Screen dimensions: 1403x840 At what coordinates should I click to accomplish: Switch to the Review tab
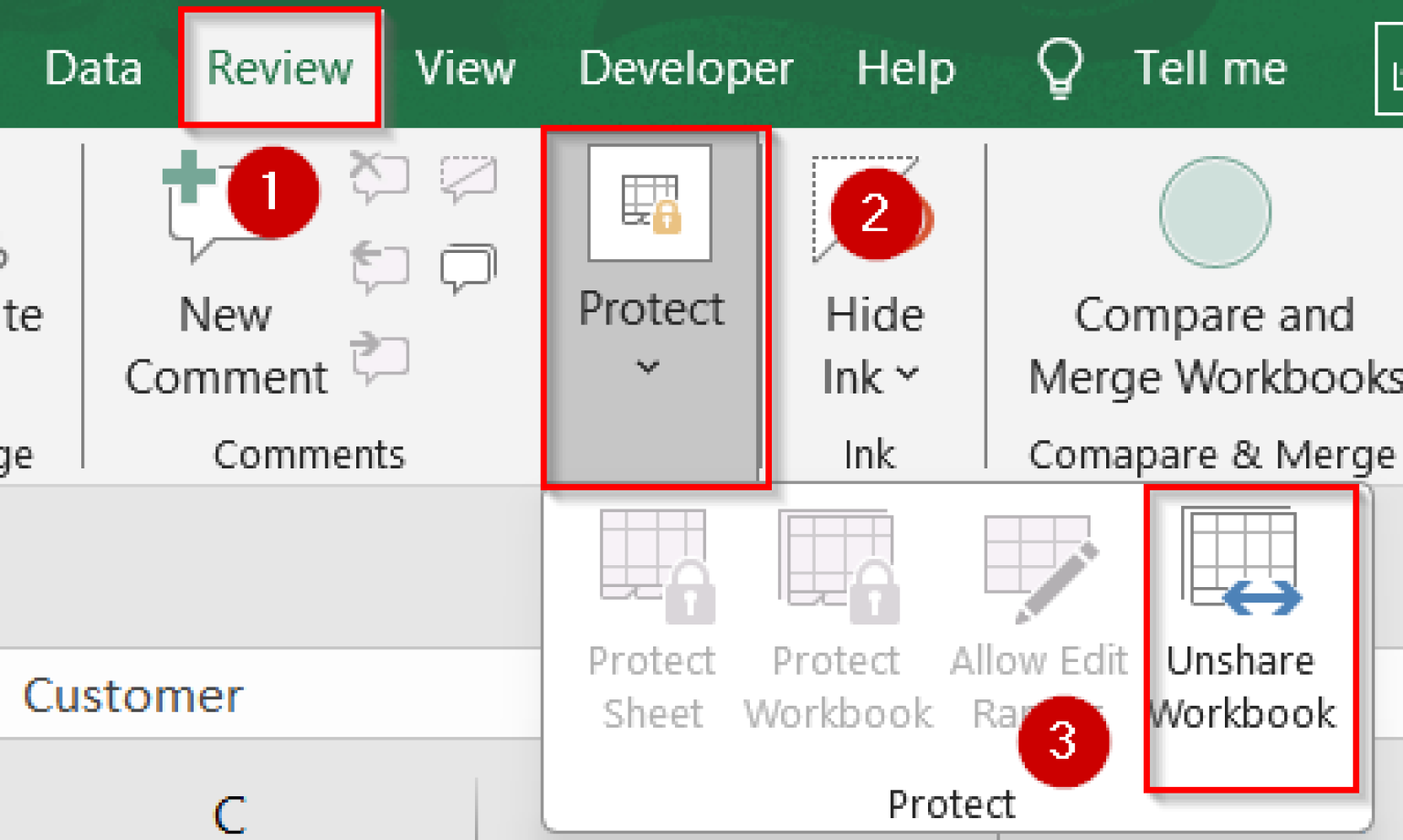tap(280, 66)
